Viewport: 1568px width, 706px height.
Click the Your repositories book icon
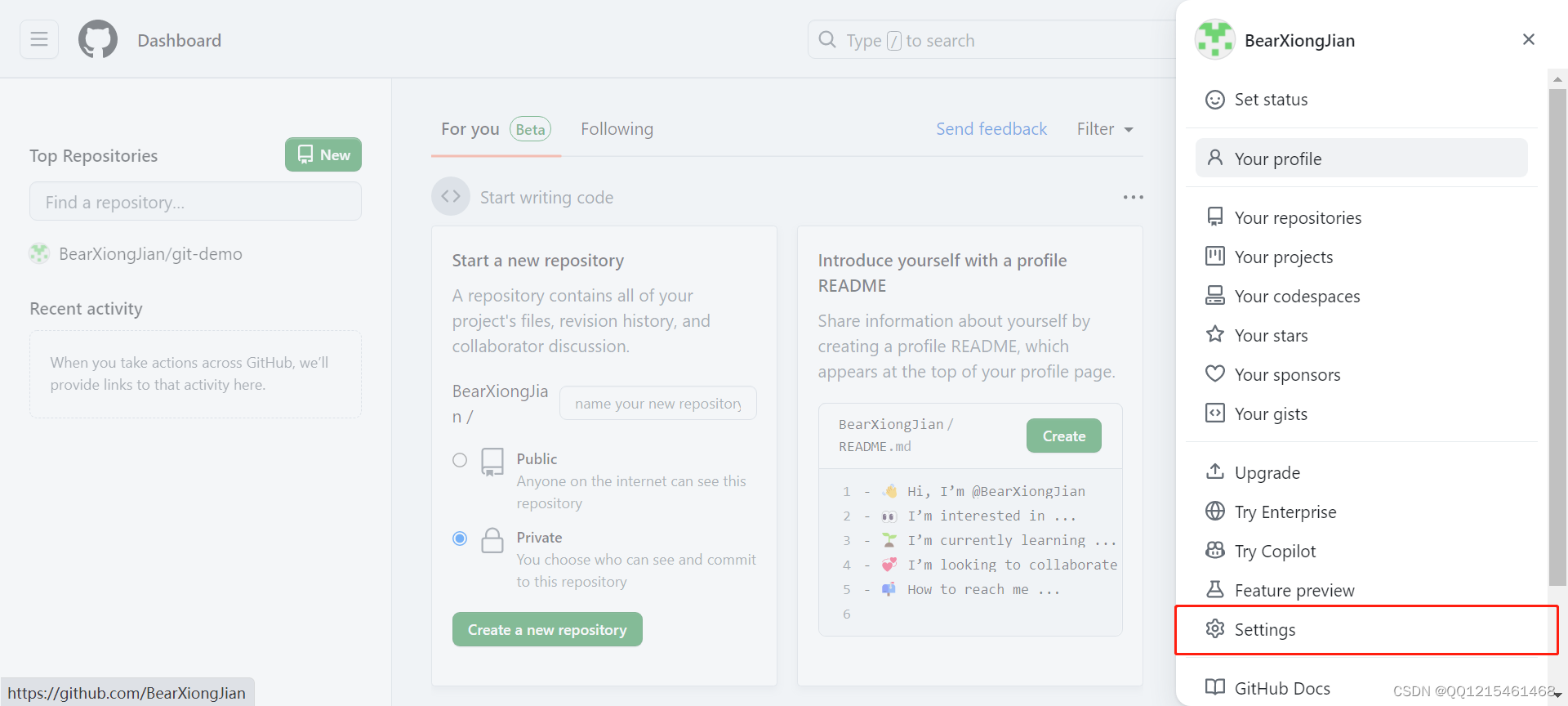coord(1215,217)
